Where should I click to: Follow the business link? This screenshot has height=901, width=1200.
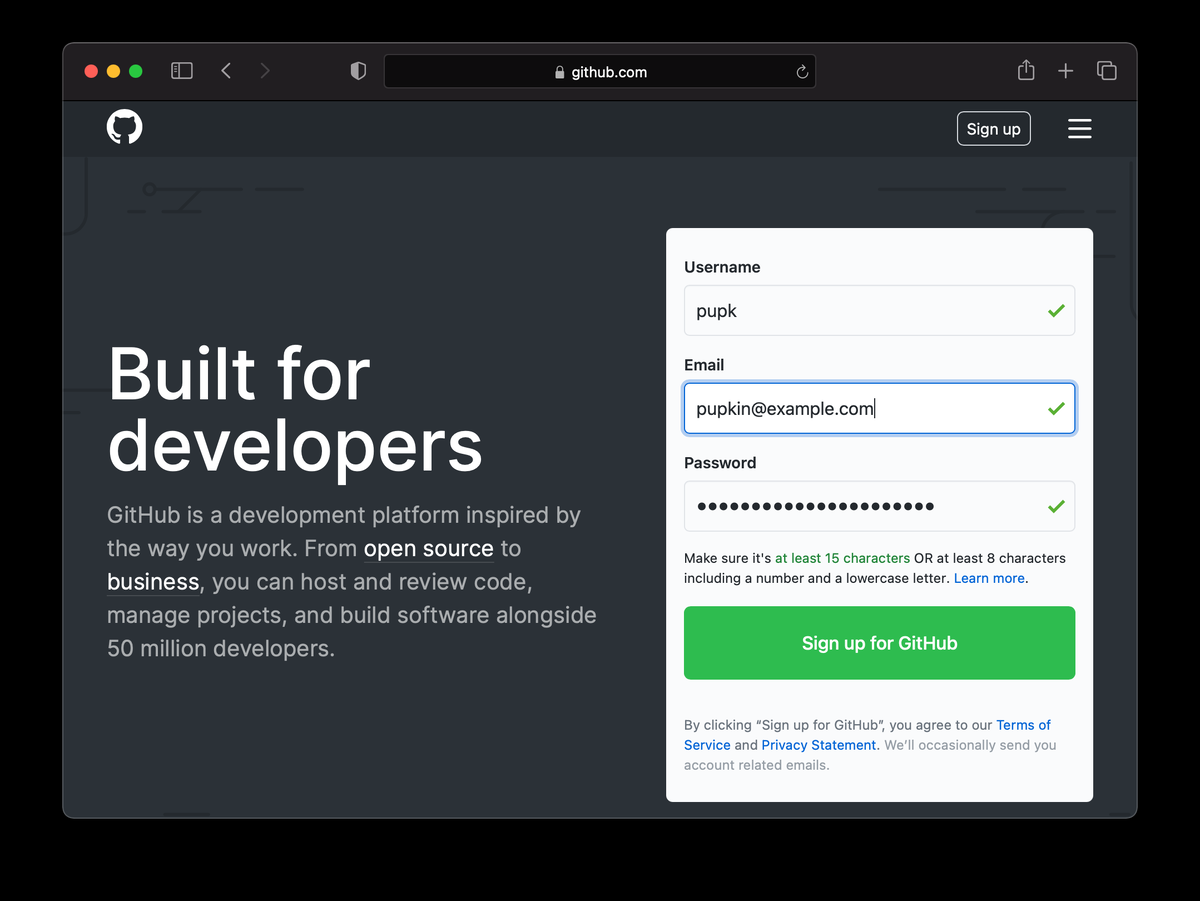(153, 582)
